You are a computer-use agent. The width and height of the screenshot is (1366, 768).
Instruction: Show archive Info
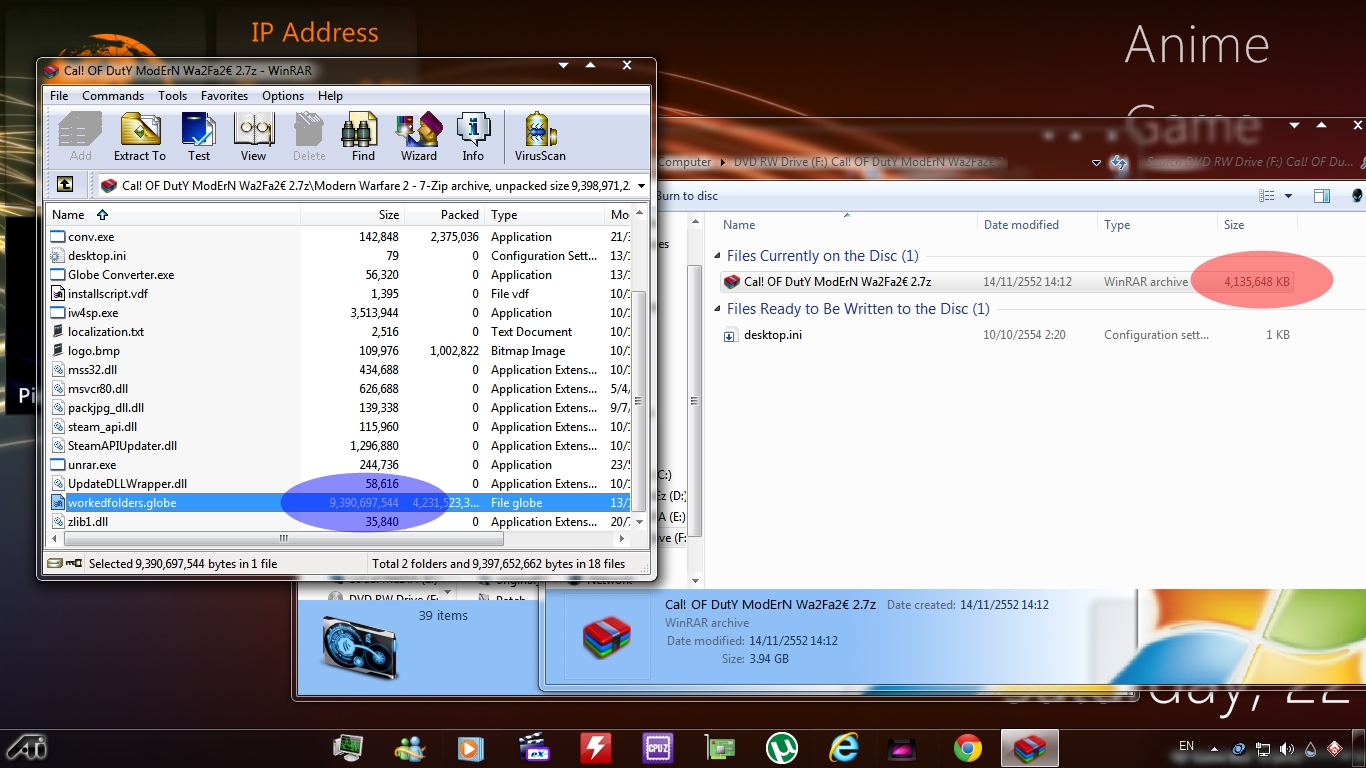(x=473, y=137)
